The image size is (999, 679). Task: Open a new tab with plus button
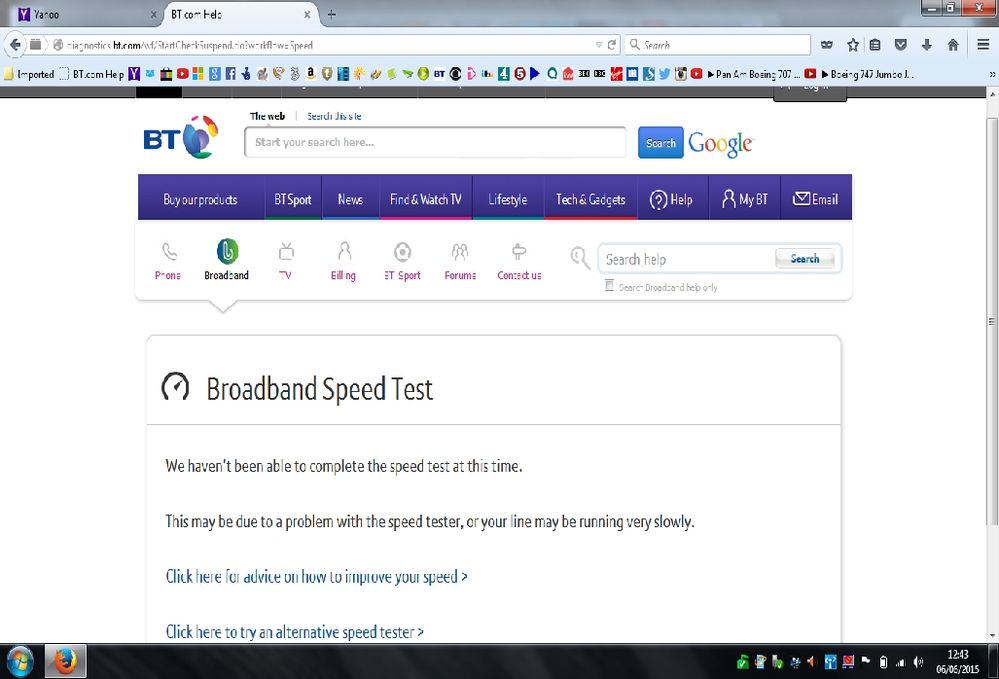coord(331,14)
